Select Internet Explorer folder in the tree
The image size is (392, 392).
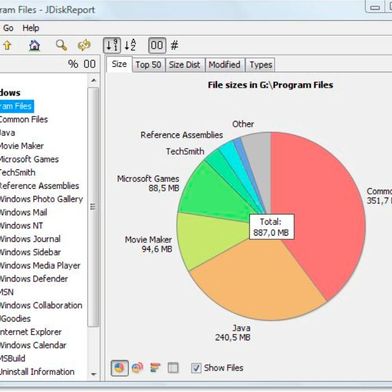(x=31, y=332)
